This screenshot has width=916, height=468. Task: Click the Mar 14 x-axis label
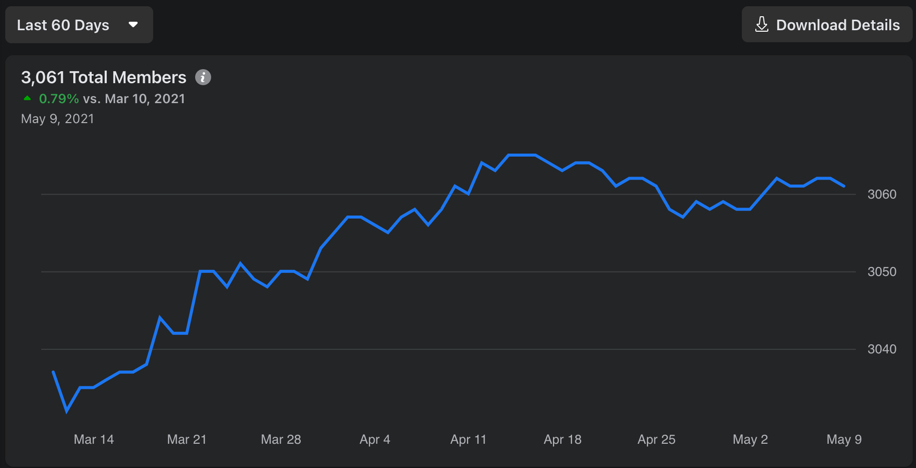click(x=93, y=440)
